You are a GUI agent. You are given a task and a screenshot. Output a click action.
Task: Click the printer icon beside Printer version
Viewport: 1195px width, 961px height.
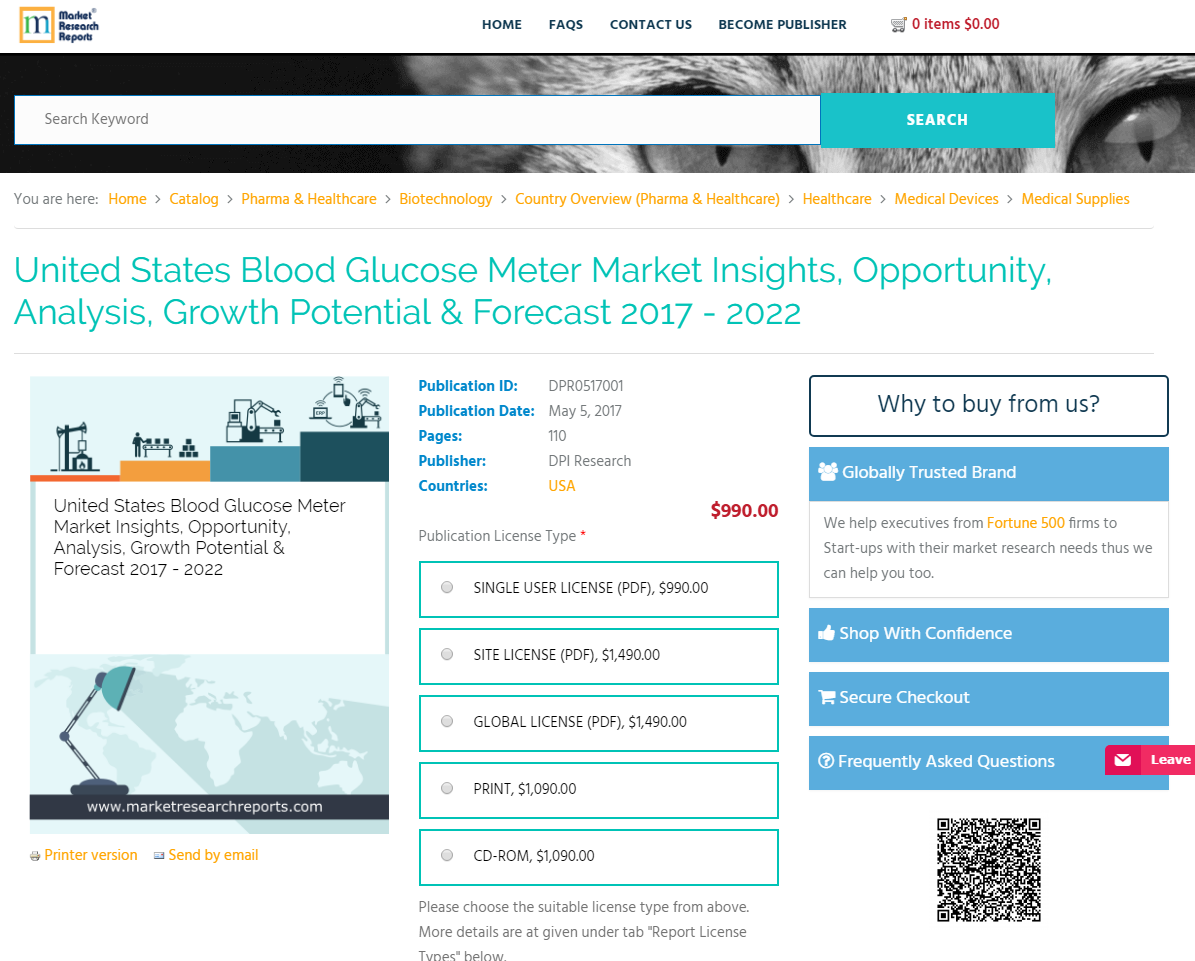tap(34, 856)
